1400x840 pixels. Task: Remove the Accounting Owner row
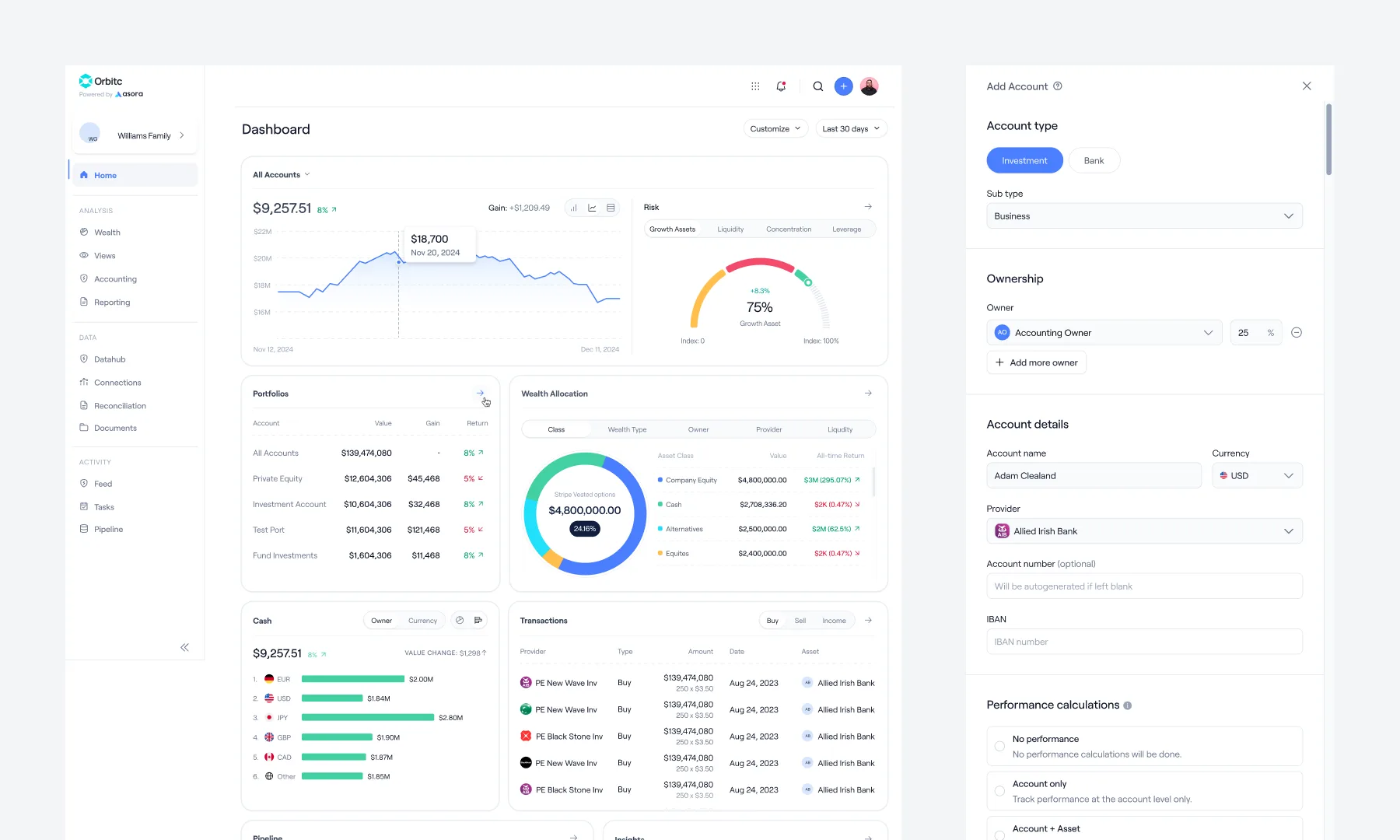click(x=1297, y=333)
